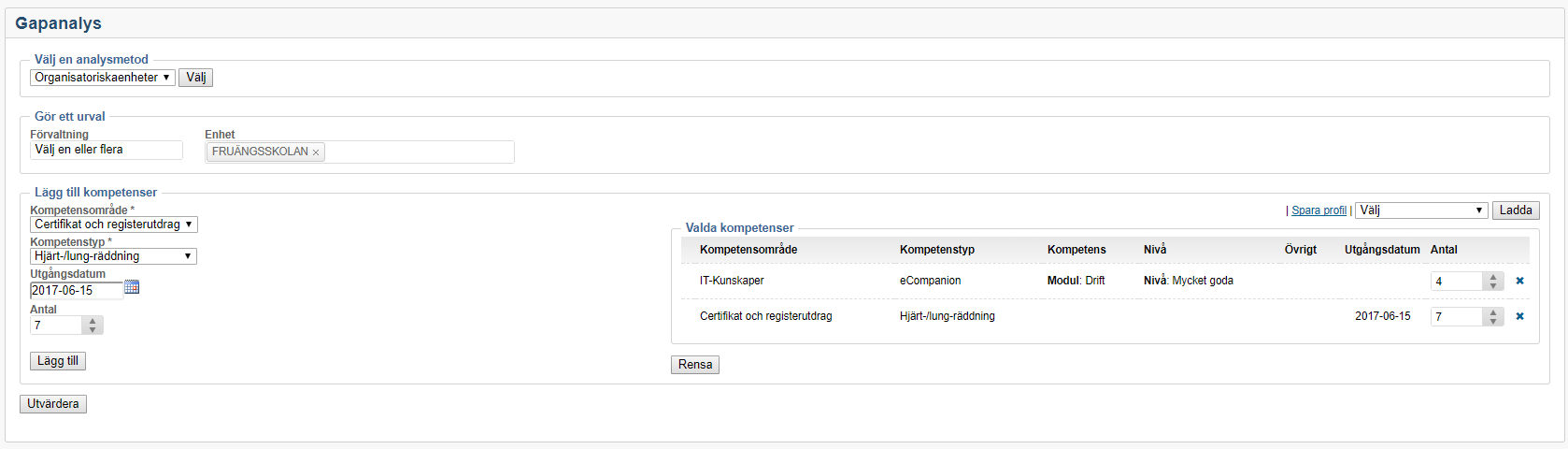Select Hjärt-/lung-räddning table cell
This screenshot has height=449, width=1568.
(x=948, y=316)
